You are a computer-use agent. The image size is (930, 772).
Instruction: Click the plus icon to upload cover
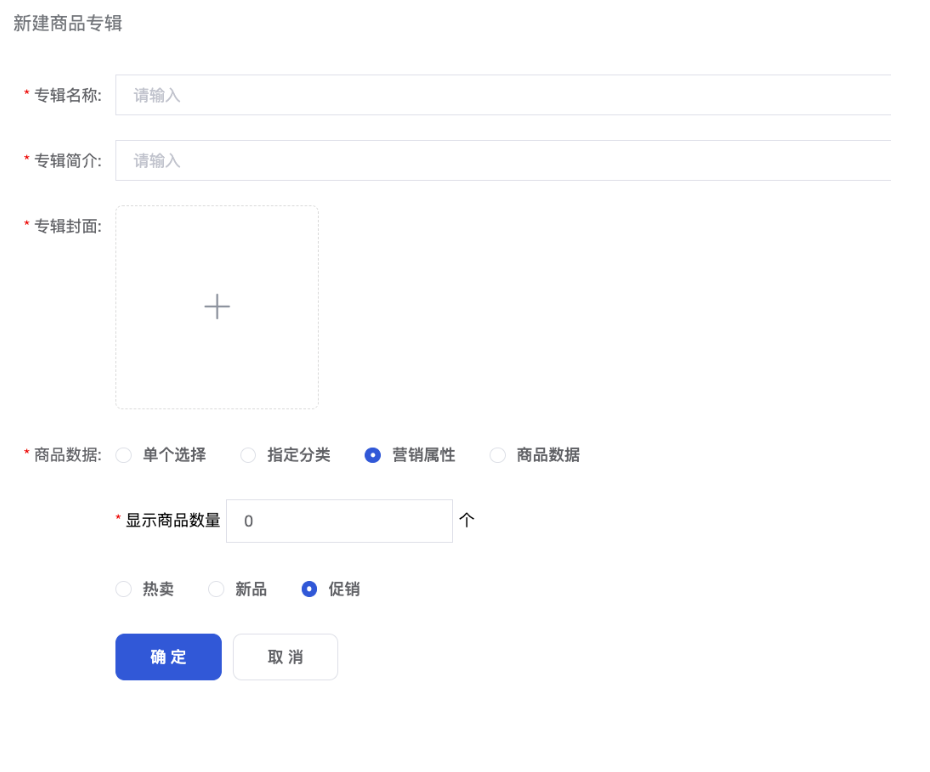(217, 307)
